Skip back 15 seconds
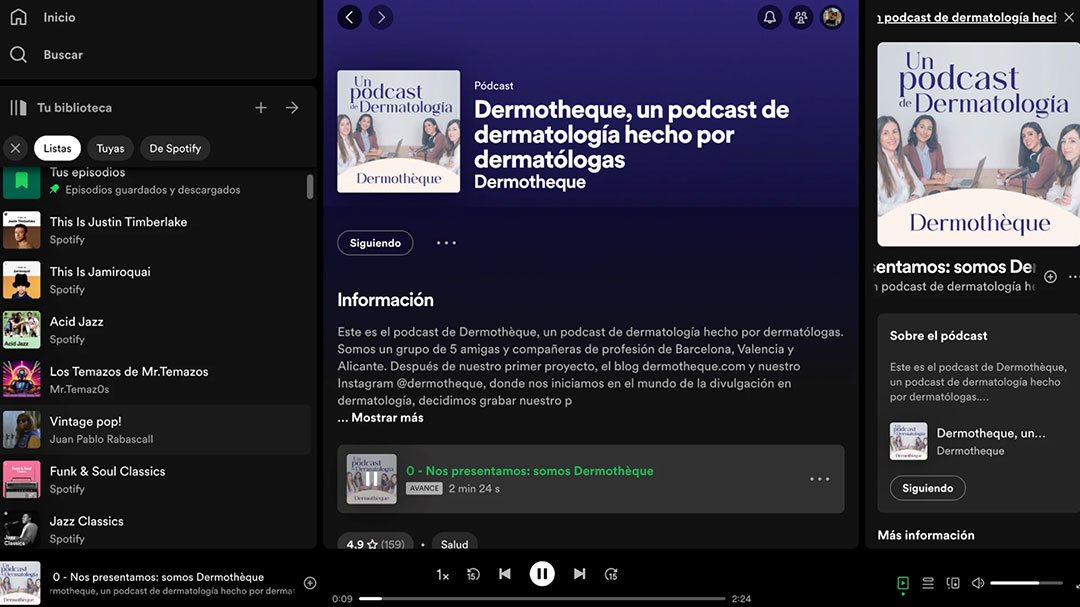The image size is (1080, 607). coord(474,574)
